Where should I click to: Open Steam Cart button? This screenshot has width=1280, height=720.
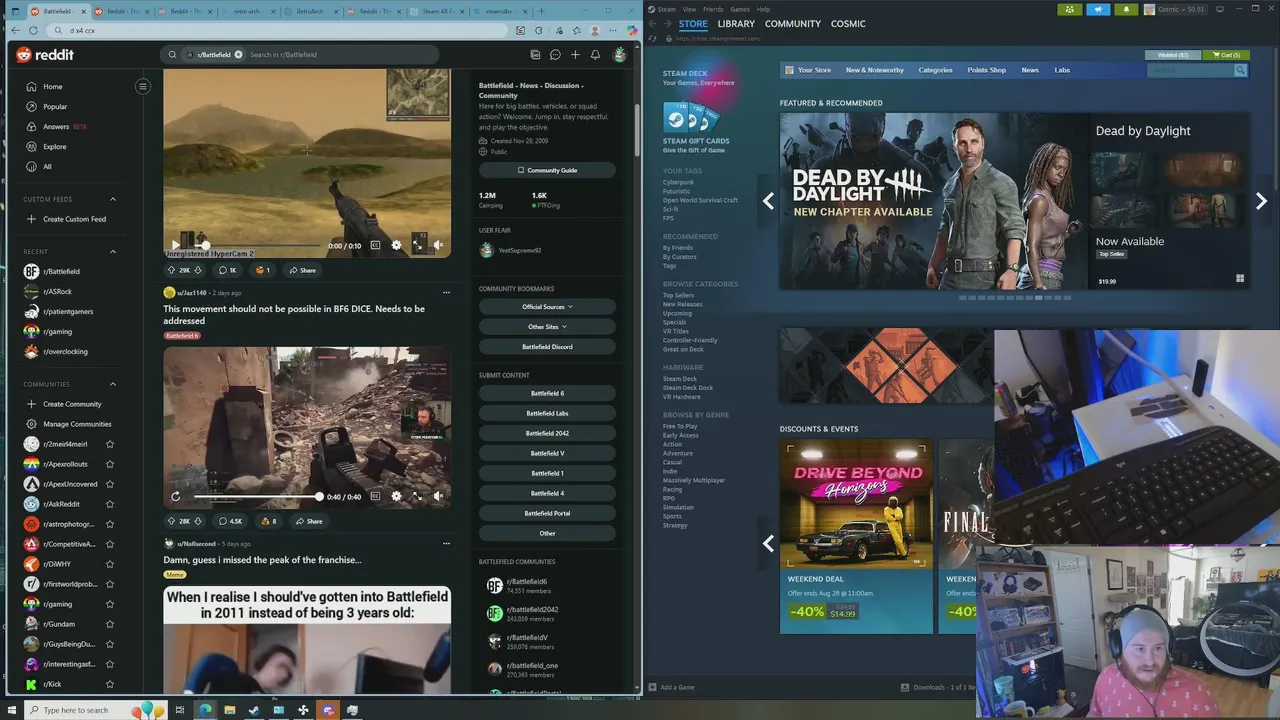(x=1225, y=55)
